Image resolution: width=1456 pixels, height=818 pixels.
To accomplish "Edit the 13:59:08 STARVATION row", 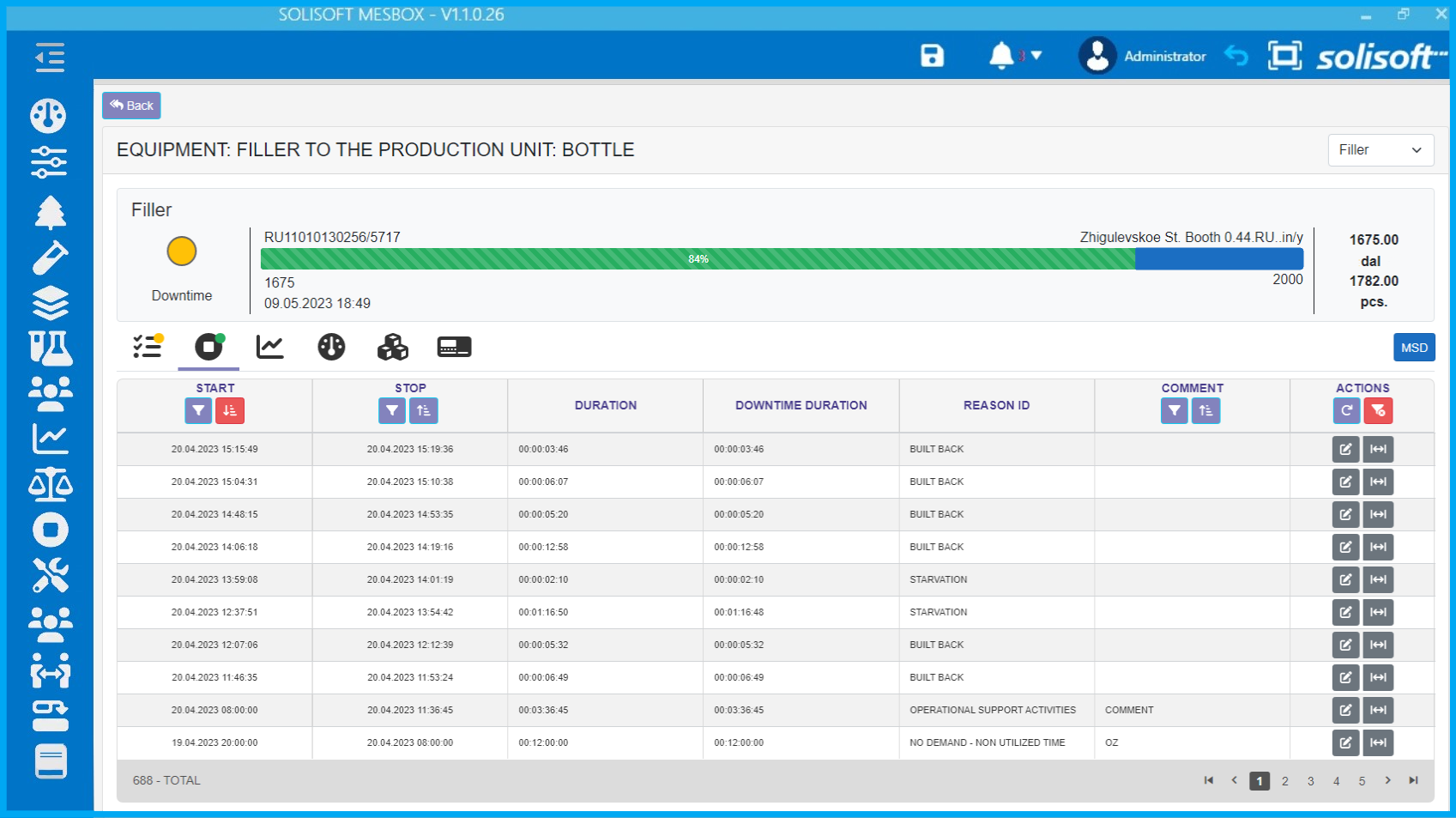I will click(1345, 579).
